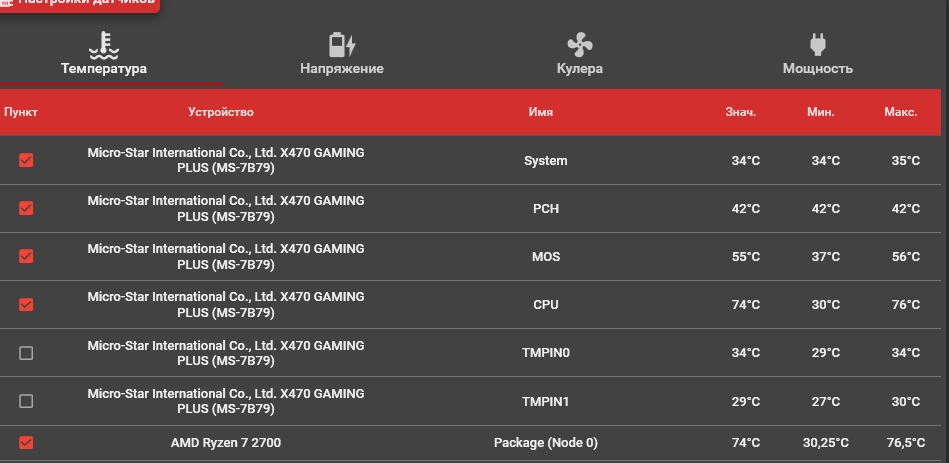Image resolution: width=949 pixels, height=463 pixels.
Task: Click the Имя column header
Action: coord(541,112)
